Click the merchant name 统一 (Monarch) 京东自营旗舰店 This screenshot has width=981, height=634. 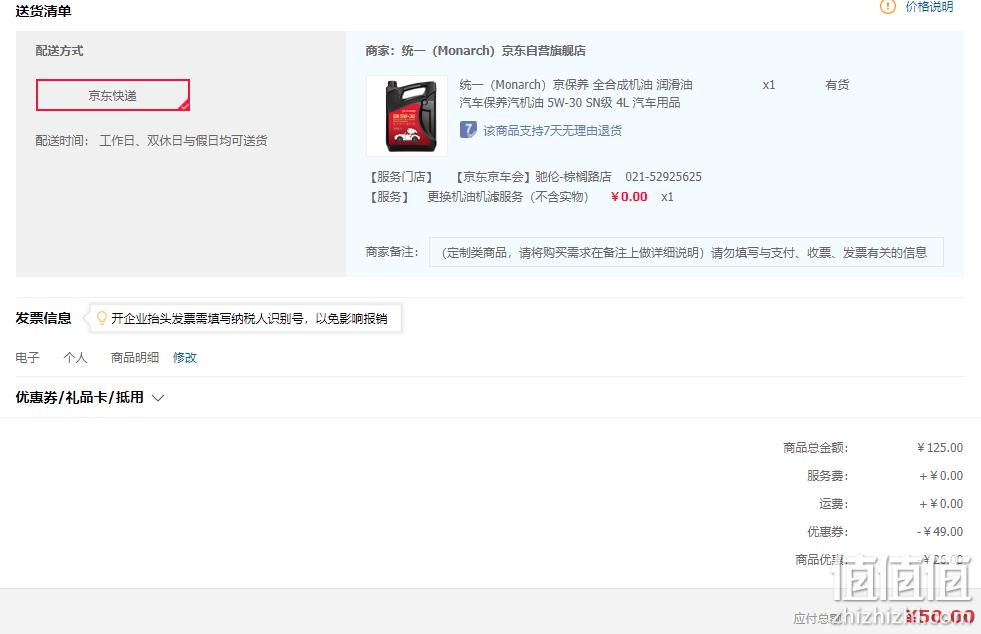point(493,51)
